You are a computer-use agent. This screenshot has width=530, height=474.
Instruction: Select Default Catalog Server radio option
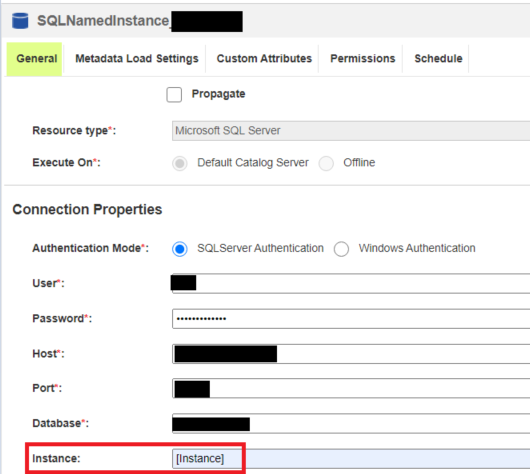[x=179, y=163]
